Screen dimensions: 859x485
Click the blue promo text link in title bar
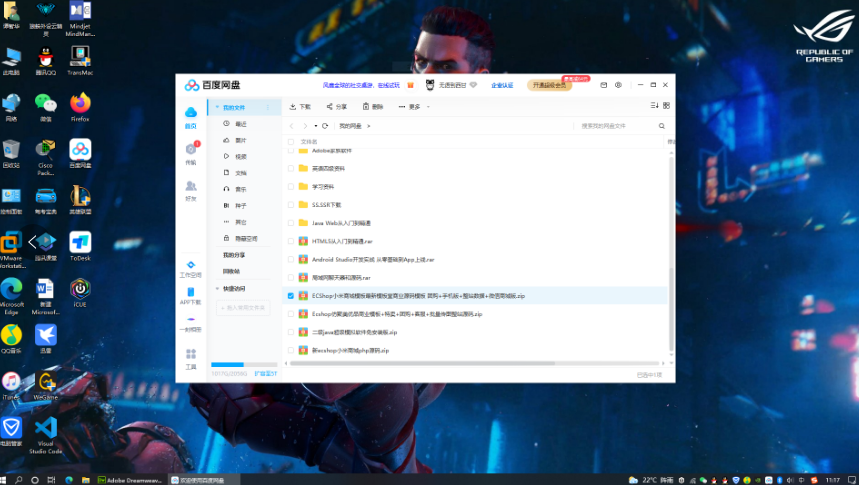pyautogui.click(x=361, y=85)
